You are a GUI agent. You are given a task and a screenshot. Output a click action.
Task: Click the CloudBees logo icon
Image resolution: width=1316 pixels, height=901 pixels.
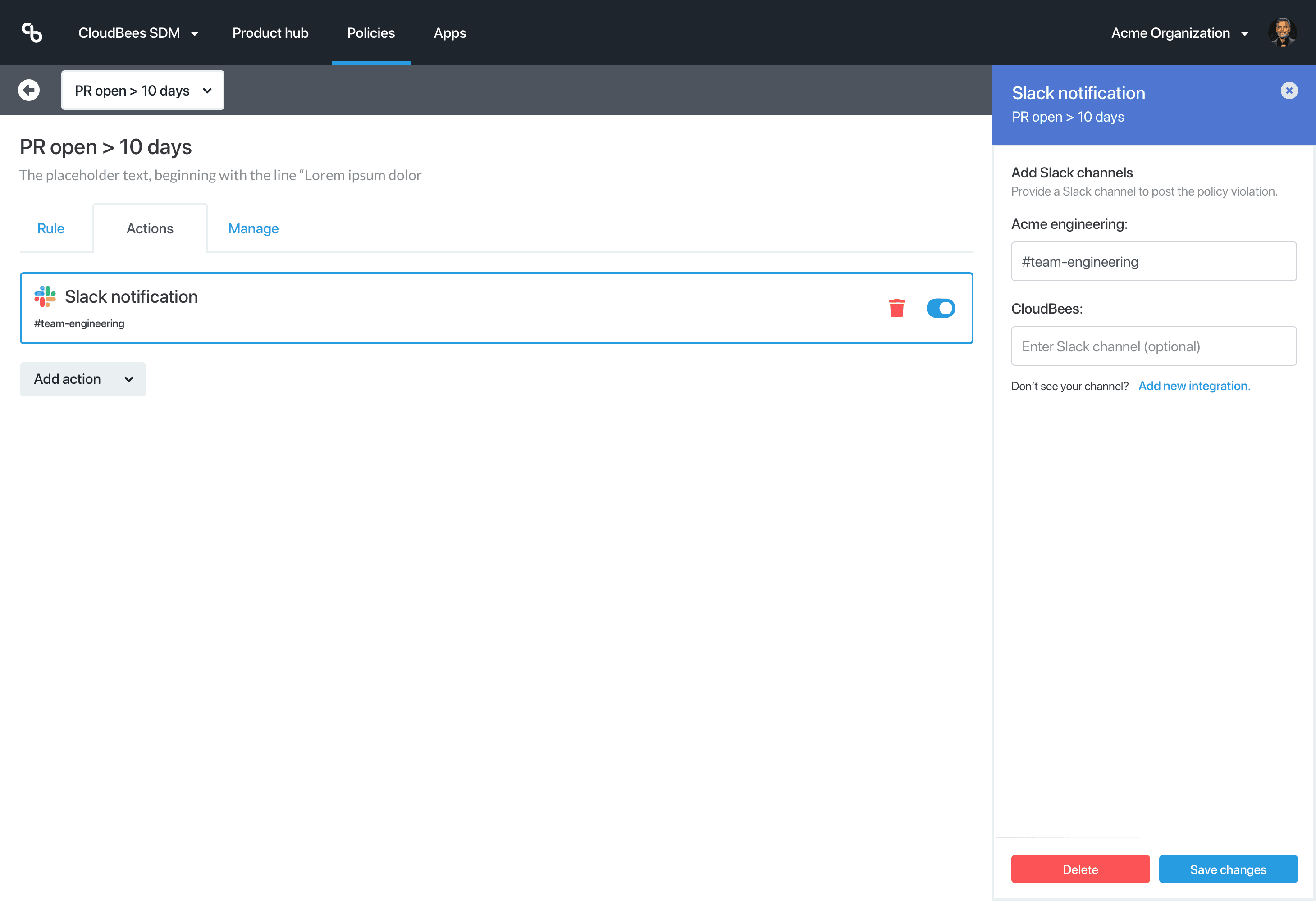tap(32, 32)
